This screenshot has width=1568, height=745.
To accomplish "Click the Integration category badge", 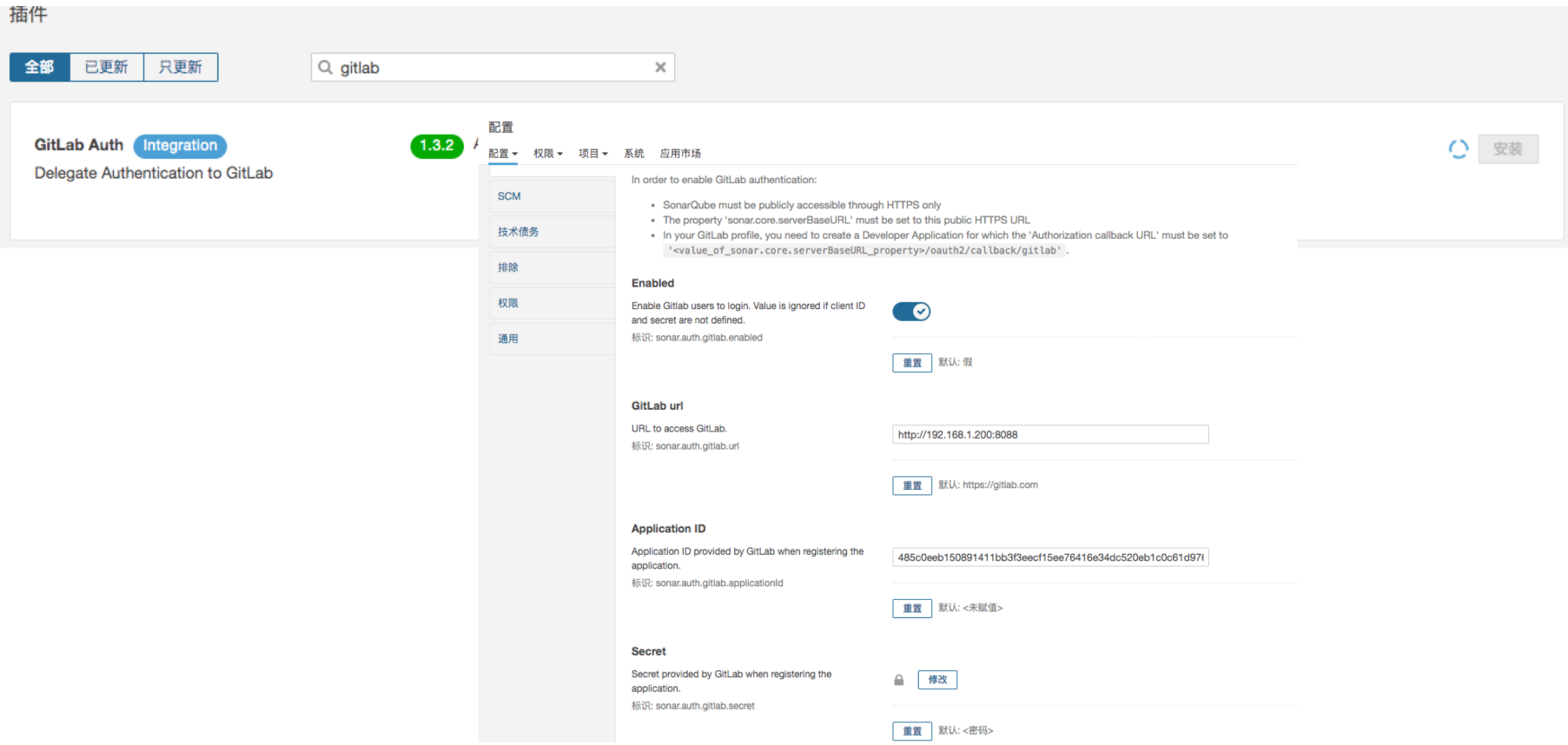I will click(x=180, y=146).
